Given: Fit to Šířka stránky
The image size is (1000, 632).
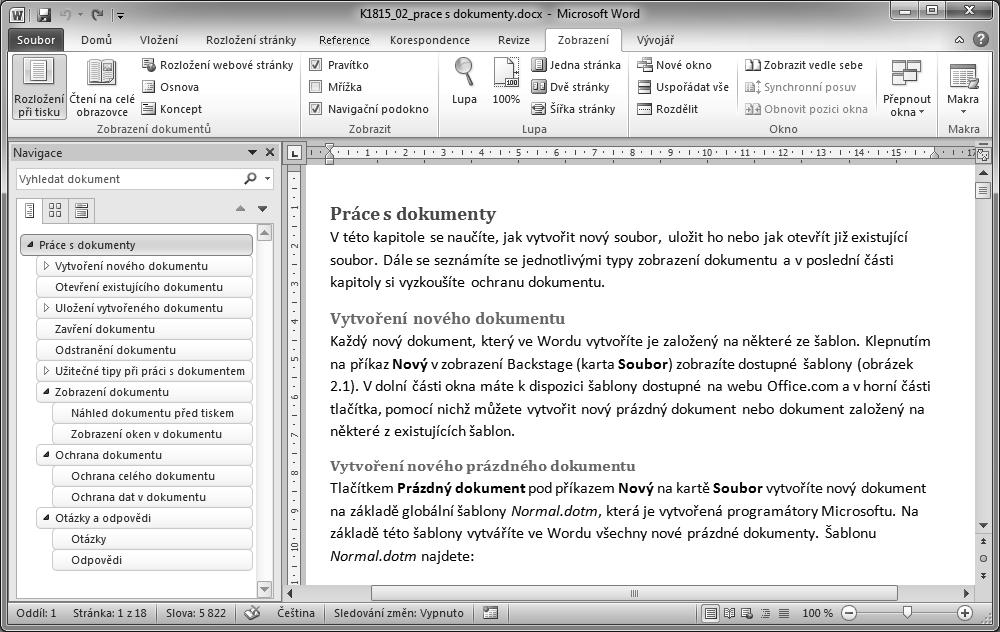Looking at the screenshot, I should 573,109.
